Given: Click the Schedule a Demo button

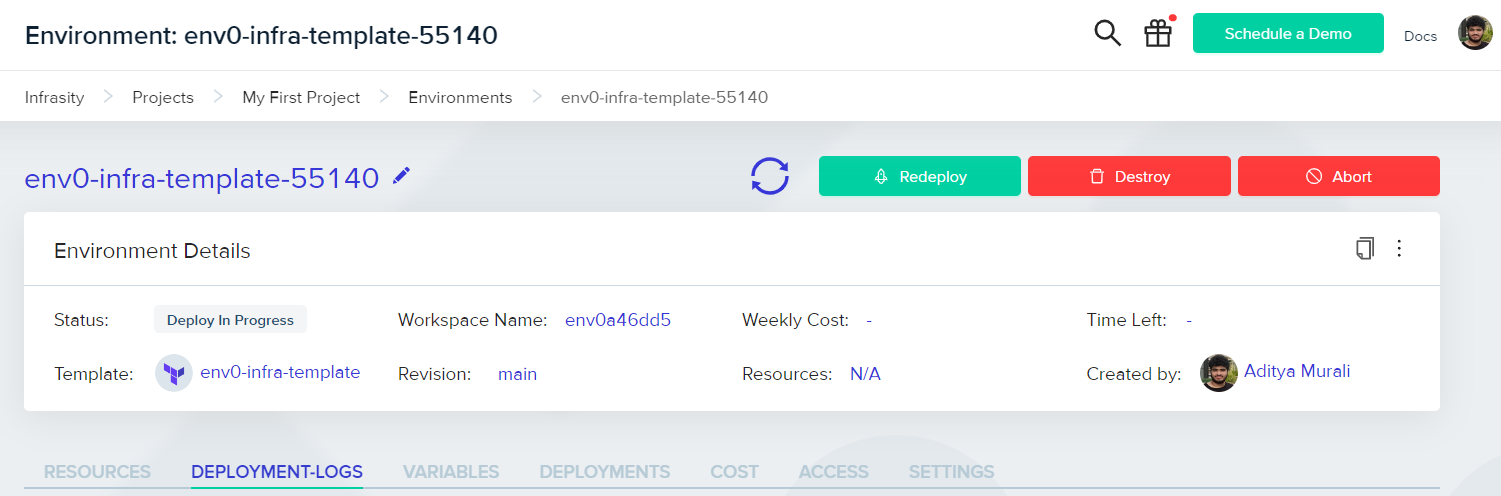Looking at the screenshot, I should [1288, 33].
